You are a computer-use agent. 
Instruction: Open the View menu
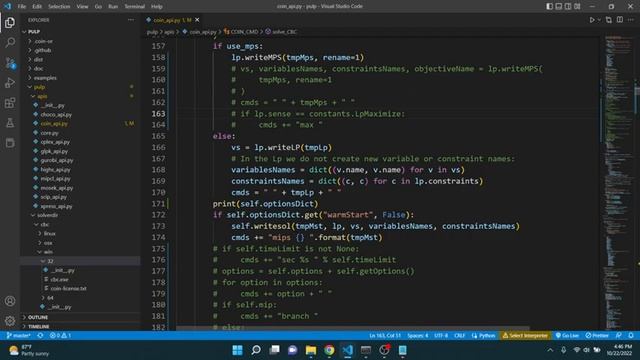82,7
